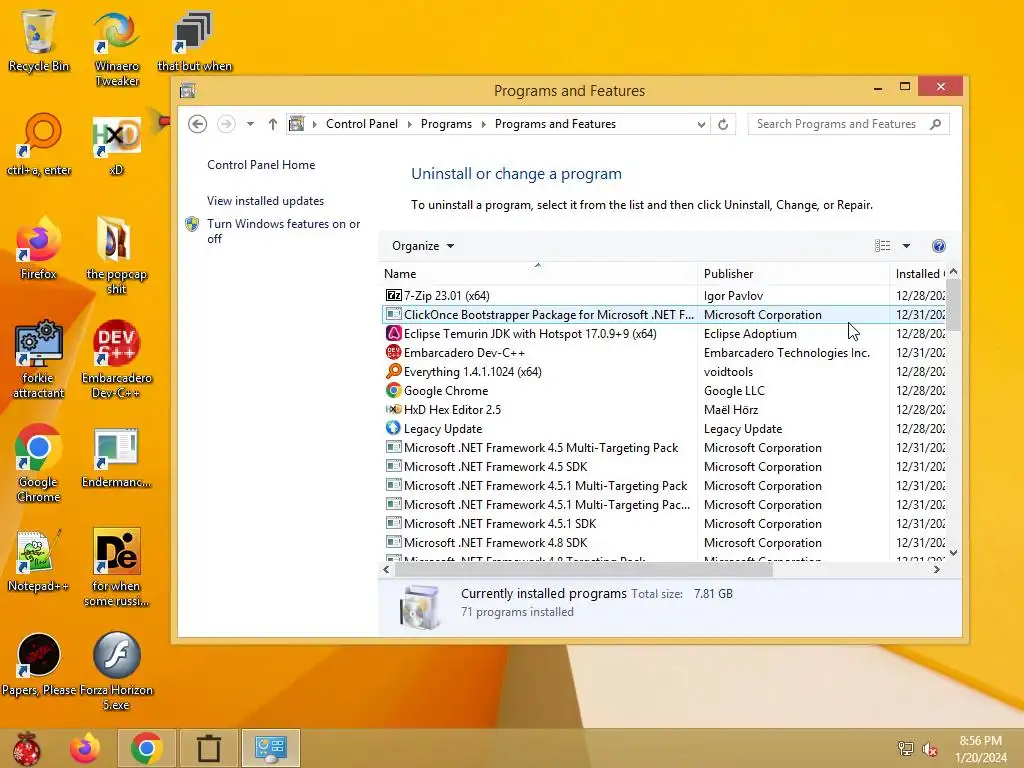
Task: Click the change view icon
Action: tap(882, 246)
